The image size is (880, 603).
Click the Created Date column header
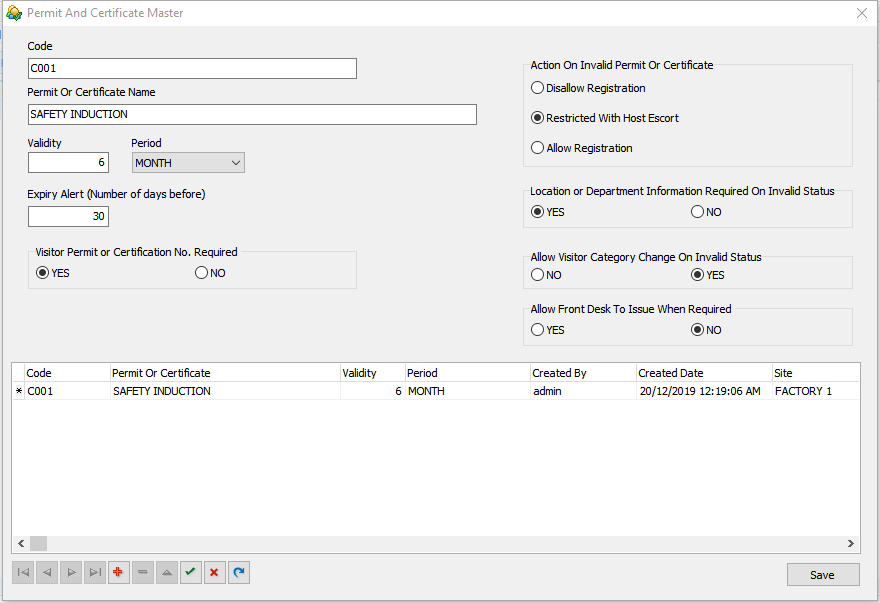coord(702,373)
